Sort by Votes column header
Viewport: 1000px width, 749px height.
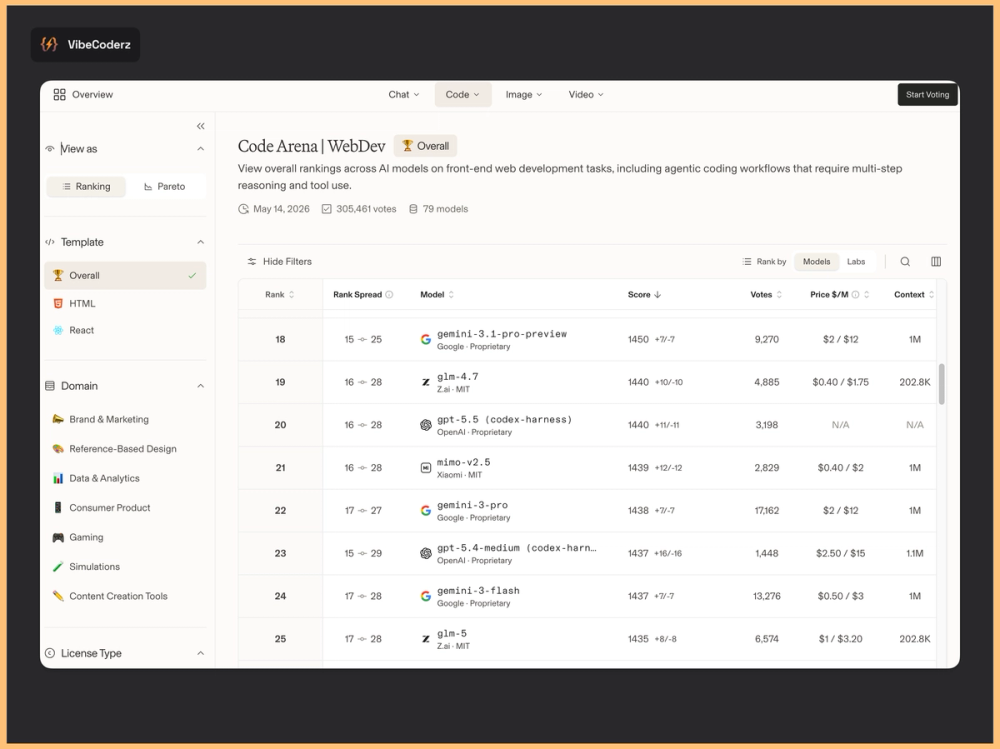(766, 295)
